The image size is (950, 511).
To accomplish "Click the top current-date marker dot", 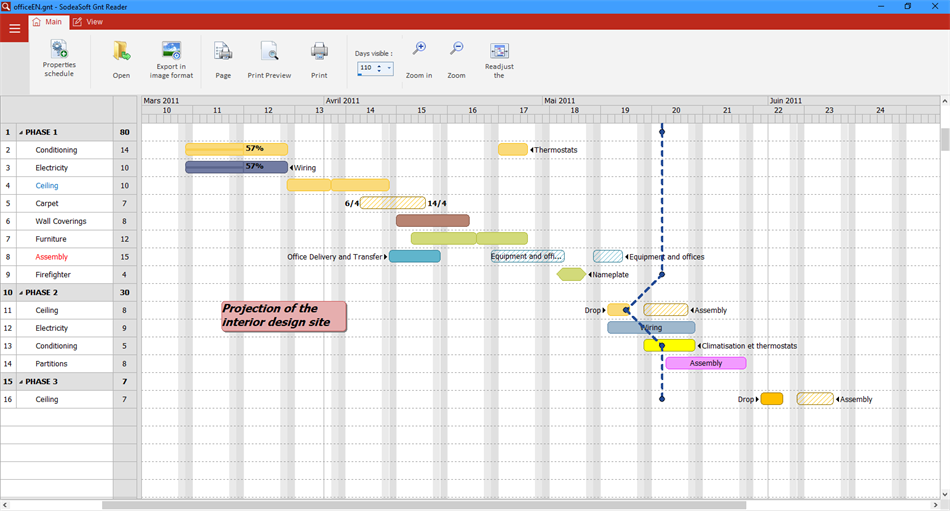I will pyautogui.click(x=662, y=132).
